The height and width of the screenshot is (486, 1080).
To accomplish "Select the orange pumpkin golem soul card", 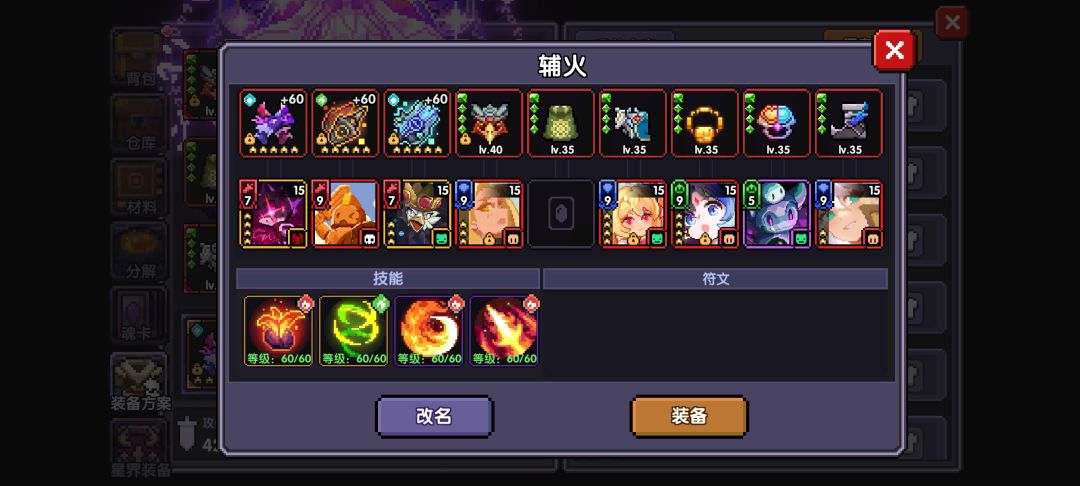I will point(345,214).
